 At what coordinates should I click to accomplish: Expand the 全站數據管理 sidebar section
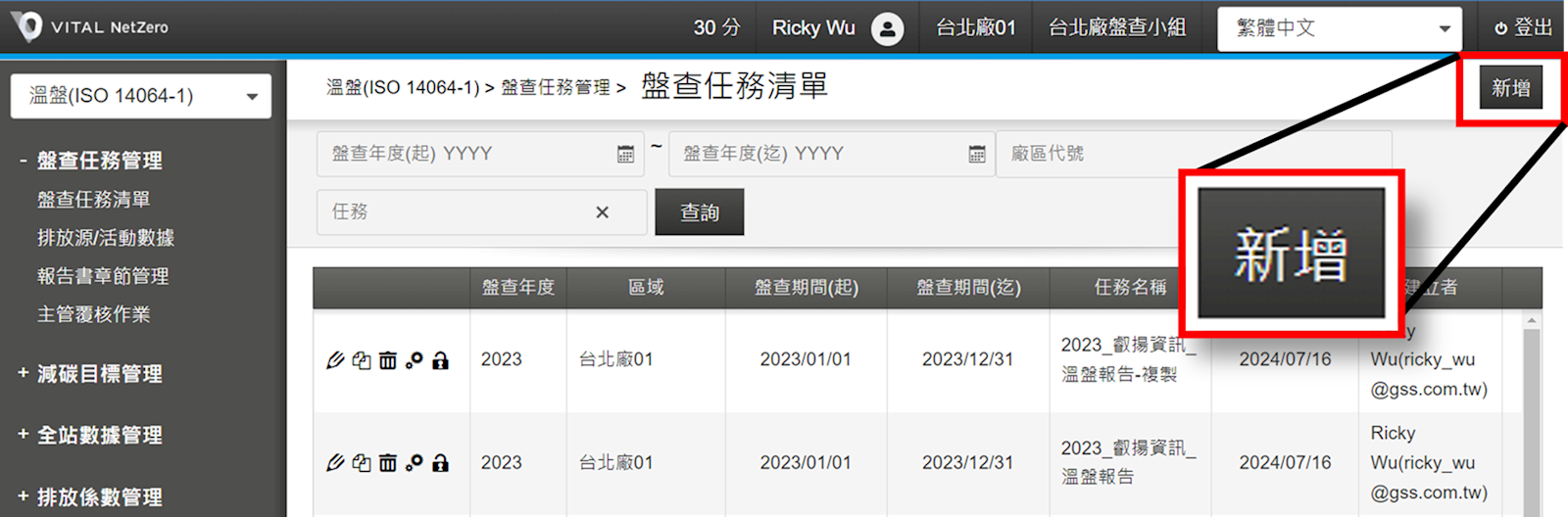pyautogui.click(x=99, y=435)
